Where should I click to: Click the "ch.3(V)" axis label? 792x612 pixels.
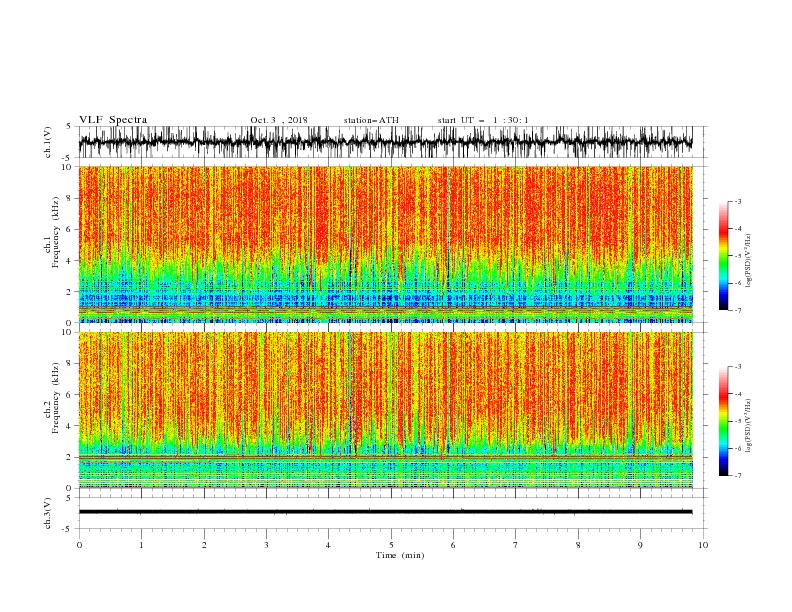pos(48,513)
